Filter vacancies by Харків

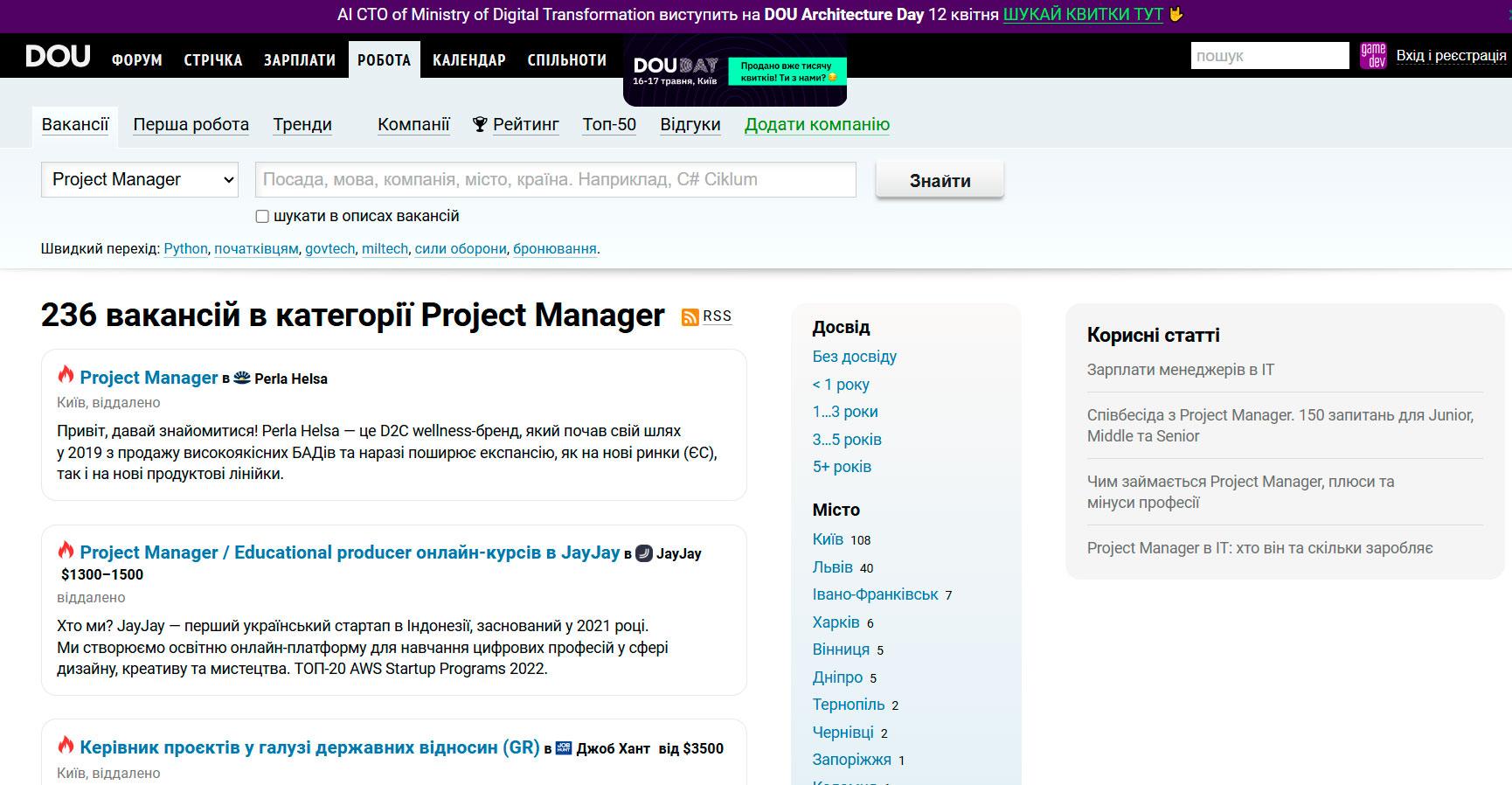[836, 622]
